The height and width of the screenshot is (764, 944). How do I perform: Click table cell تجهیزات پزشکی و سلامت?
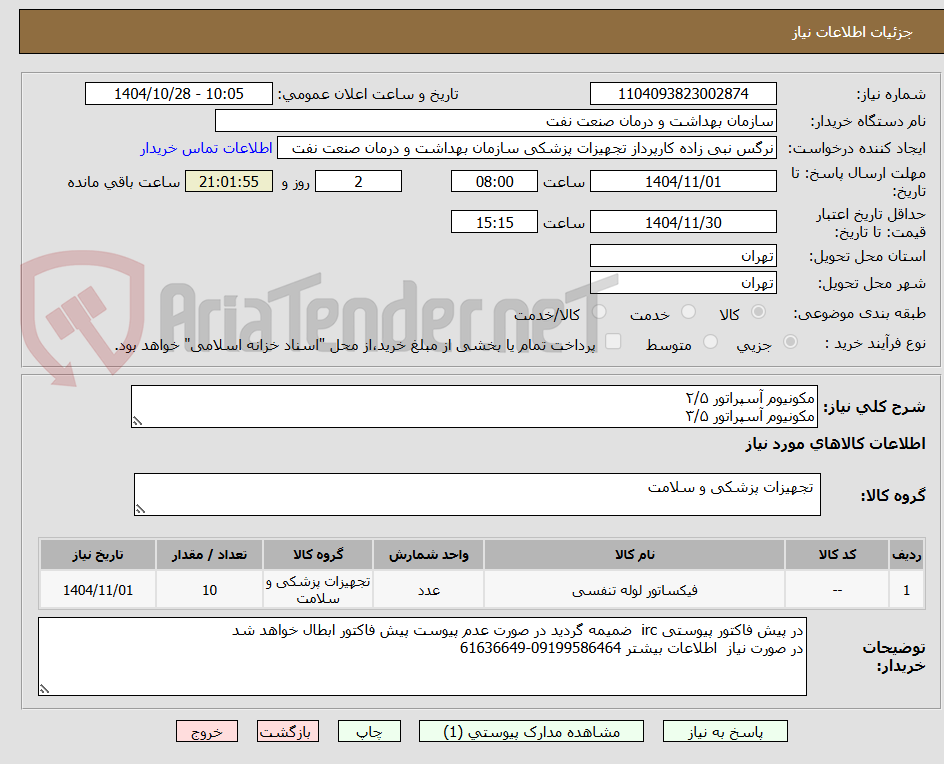point(318,590)
